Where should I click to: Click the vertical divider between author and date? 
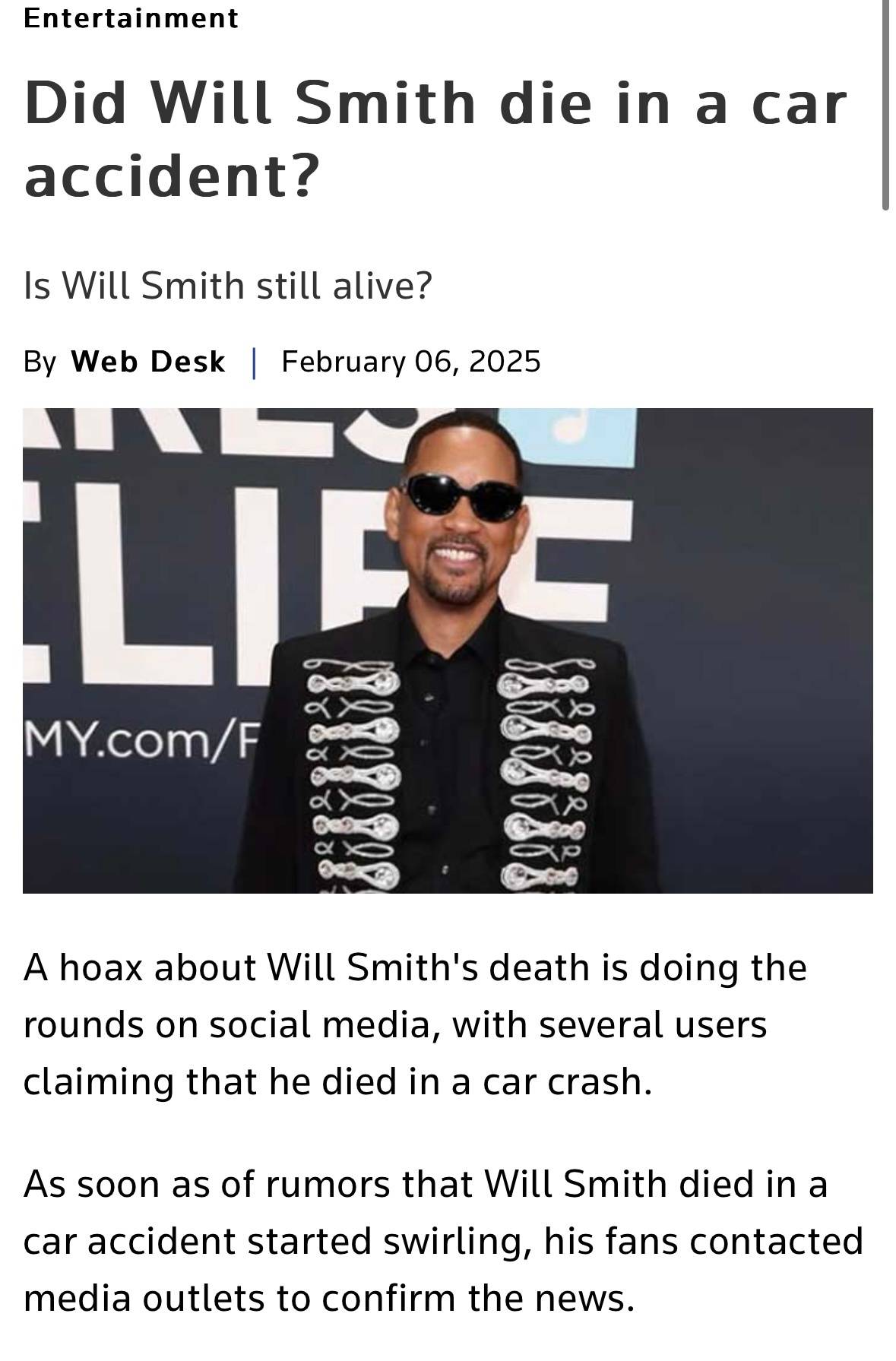pyautogui.click(x=254, y=362)
